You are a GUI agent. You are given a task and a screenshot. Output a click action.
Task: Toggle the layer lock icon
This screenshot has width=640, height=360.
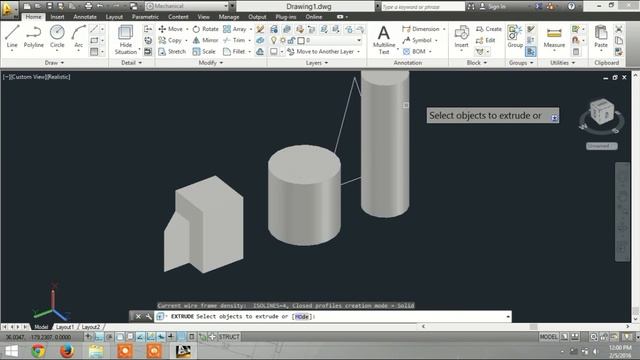click(x=291, y=40)
